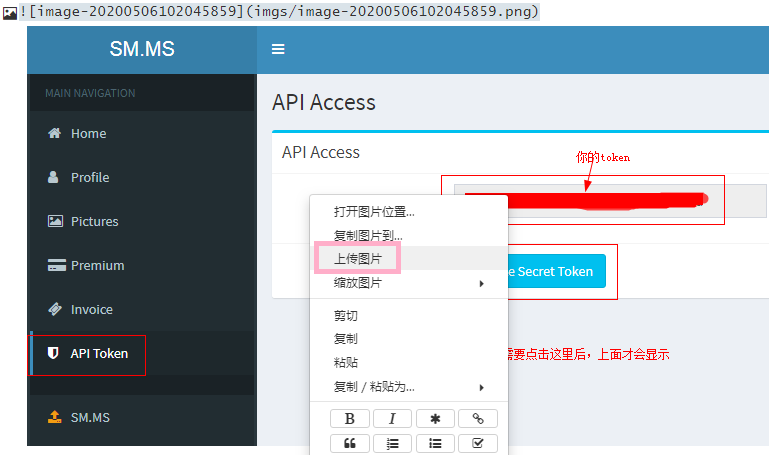Image resolution: width=783 pixels, height=455 pixels.
Task: Click the asterisk inline code format button
Action: (435, 419)
